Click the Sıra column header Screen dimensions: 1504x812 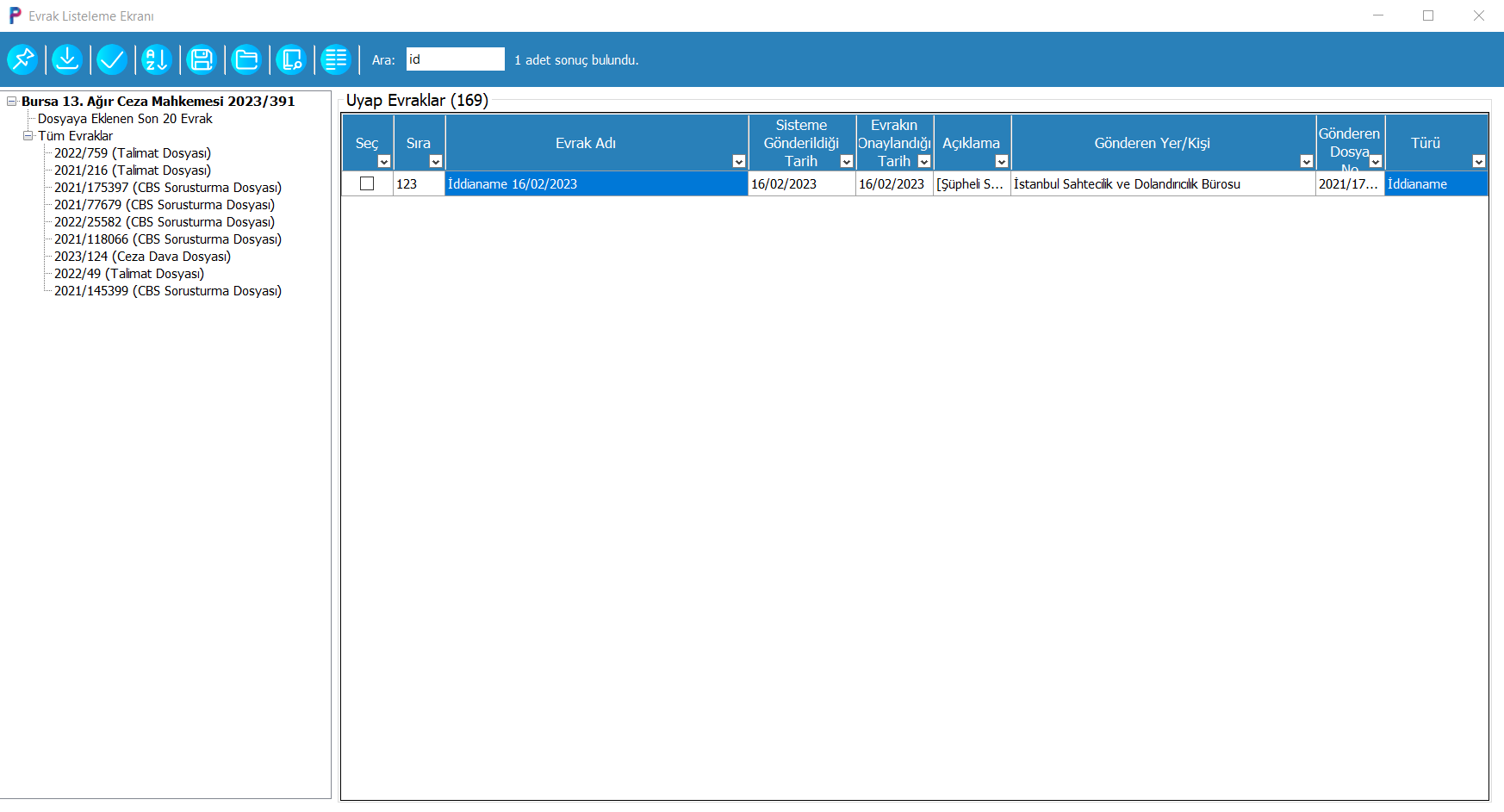(x=418, y=143)
